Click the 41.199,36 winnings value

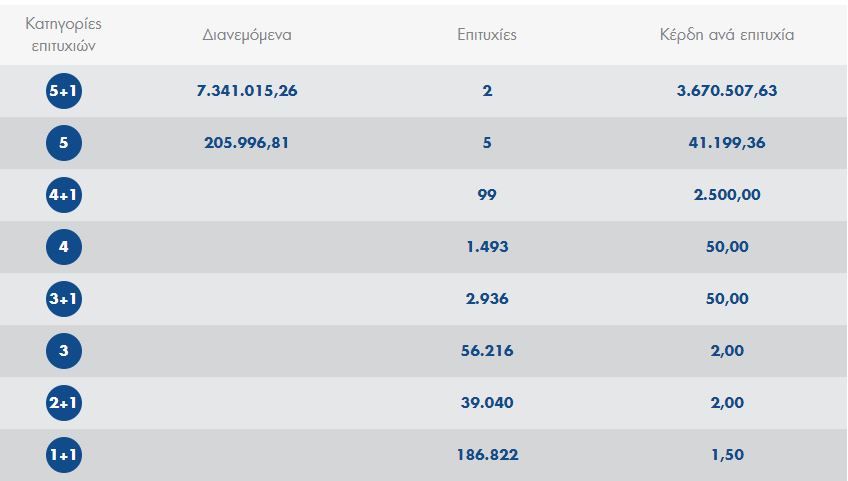coord(727,143)
